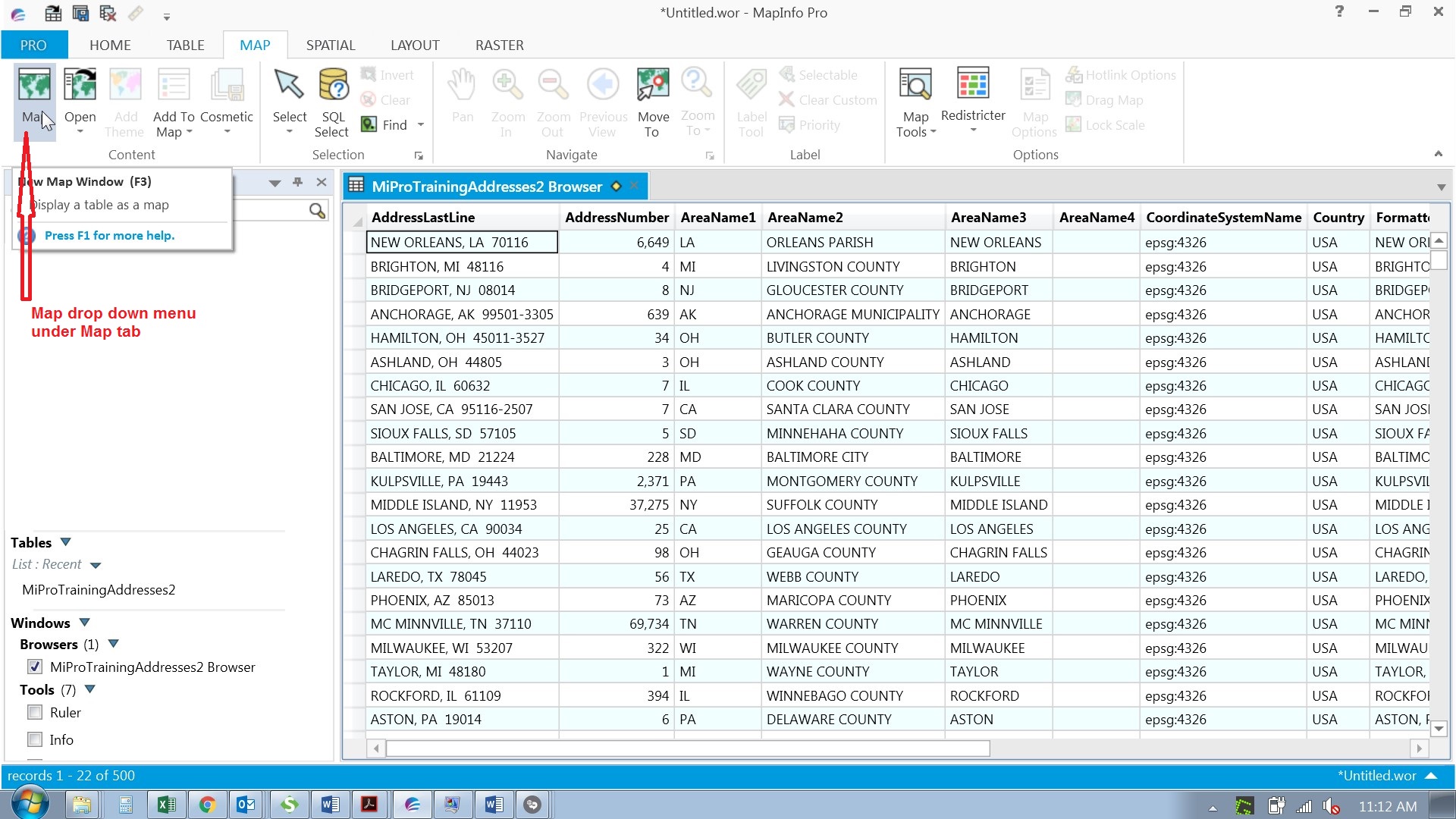This screenshot has height=819, width=1456.
Task: Collapse the Windows section arrow
Action: click(x=84, y=623)
